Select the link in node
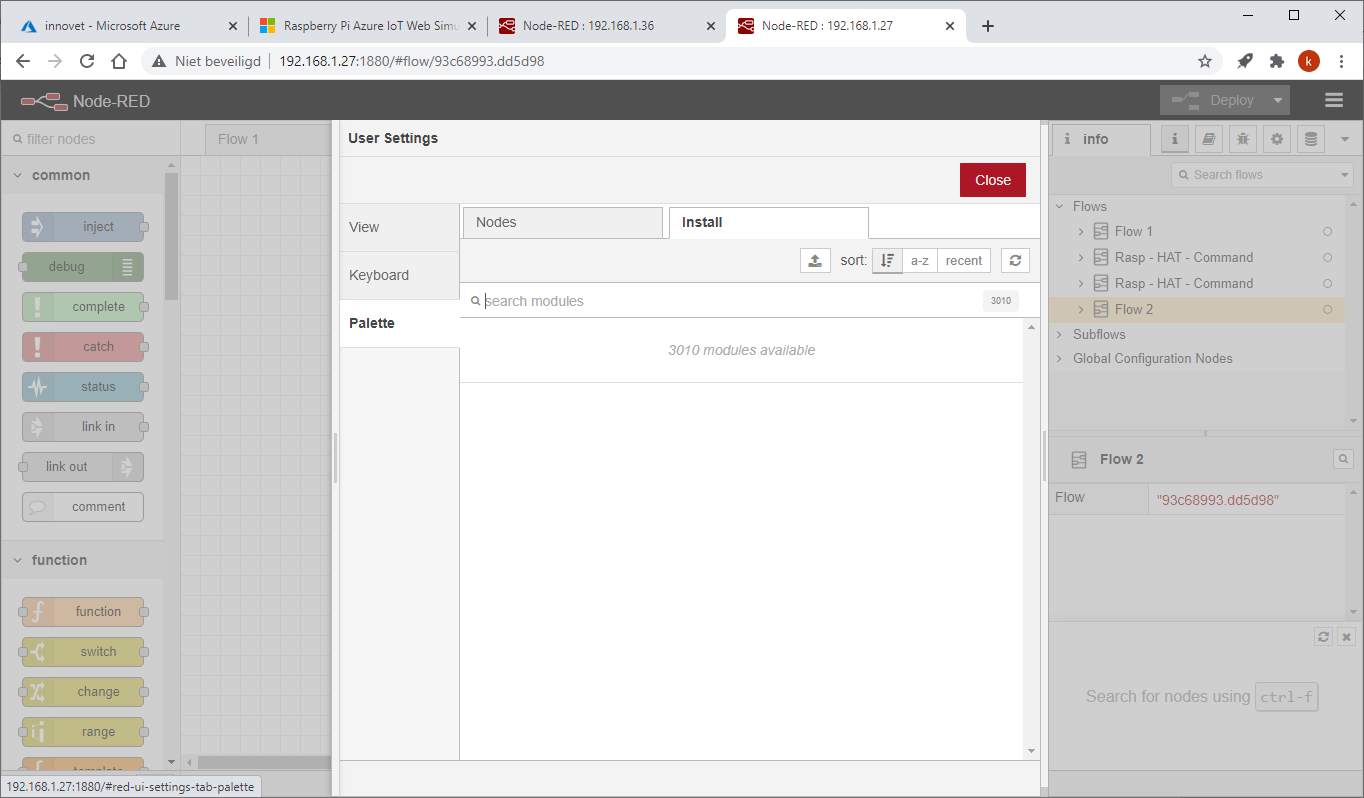This screenshot has height=798, width=1364. click(x=83, y=427)
